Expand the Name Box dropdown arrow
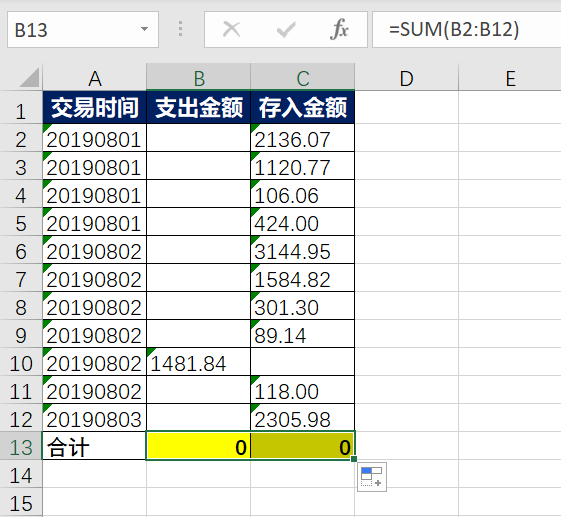The image size is (561, 517). point(145,29)
